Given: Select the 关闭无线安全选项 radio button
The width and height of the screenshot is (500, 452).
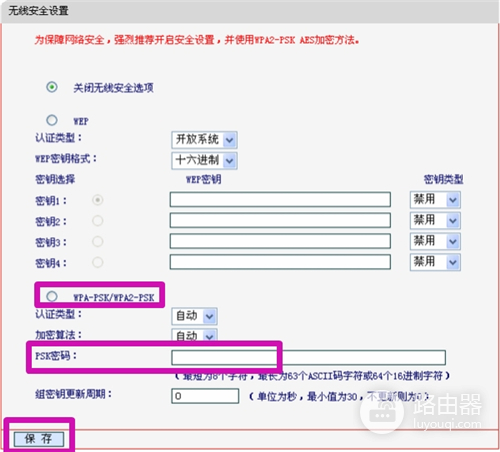Looking at the screenshot, I should [52, 87].
